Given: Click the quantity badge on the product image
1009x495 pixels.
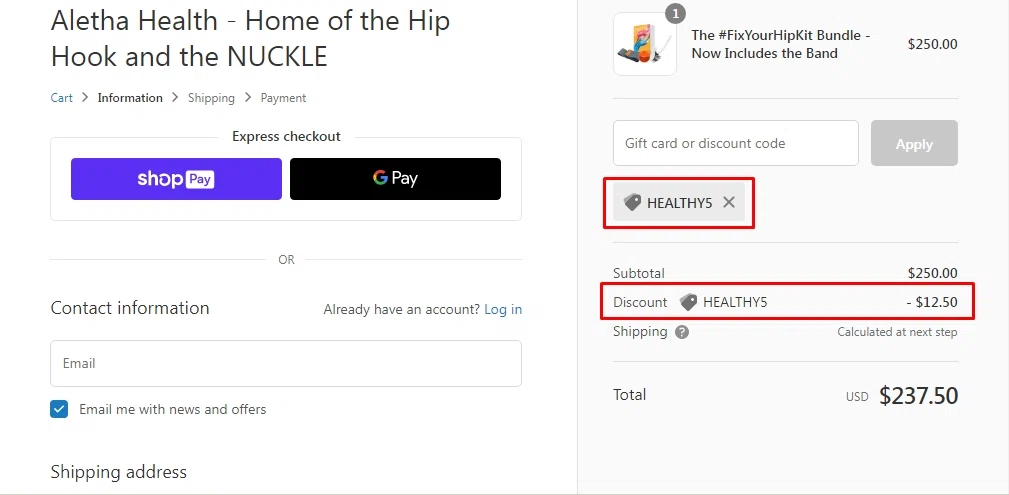Looking at the screenshot, I should point(675,14).
